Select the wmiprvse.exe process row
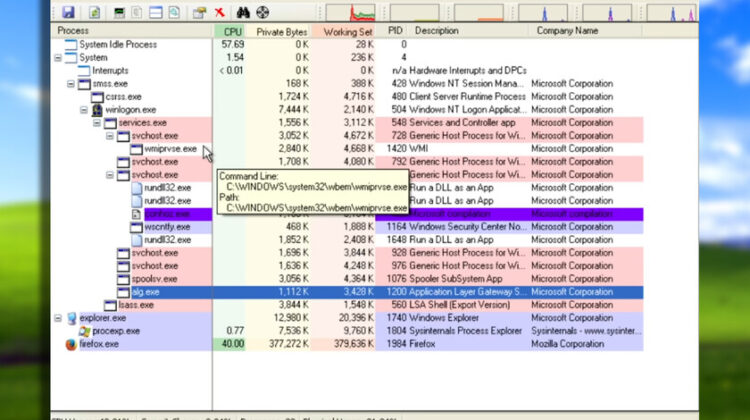Image resolution: width=750 pixels, height=420 pixels. pos(347,149)
